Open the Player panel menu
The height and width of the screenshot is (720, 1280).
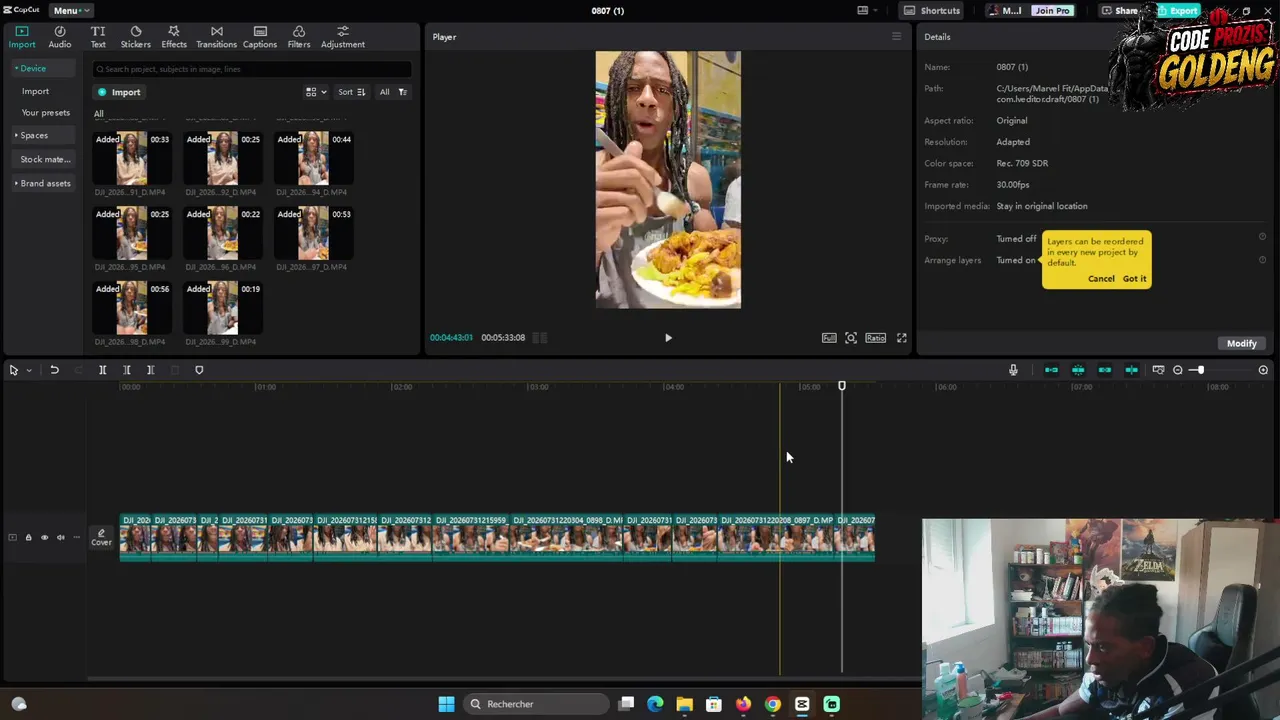coord(896,37)
